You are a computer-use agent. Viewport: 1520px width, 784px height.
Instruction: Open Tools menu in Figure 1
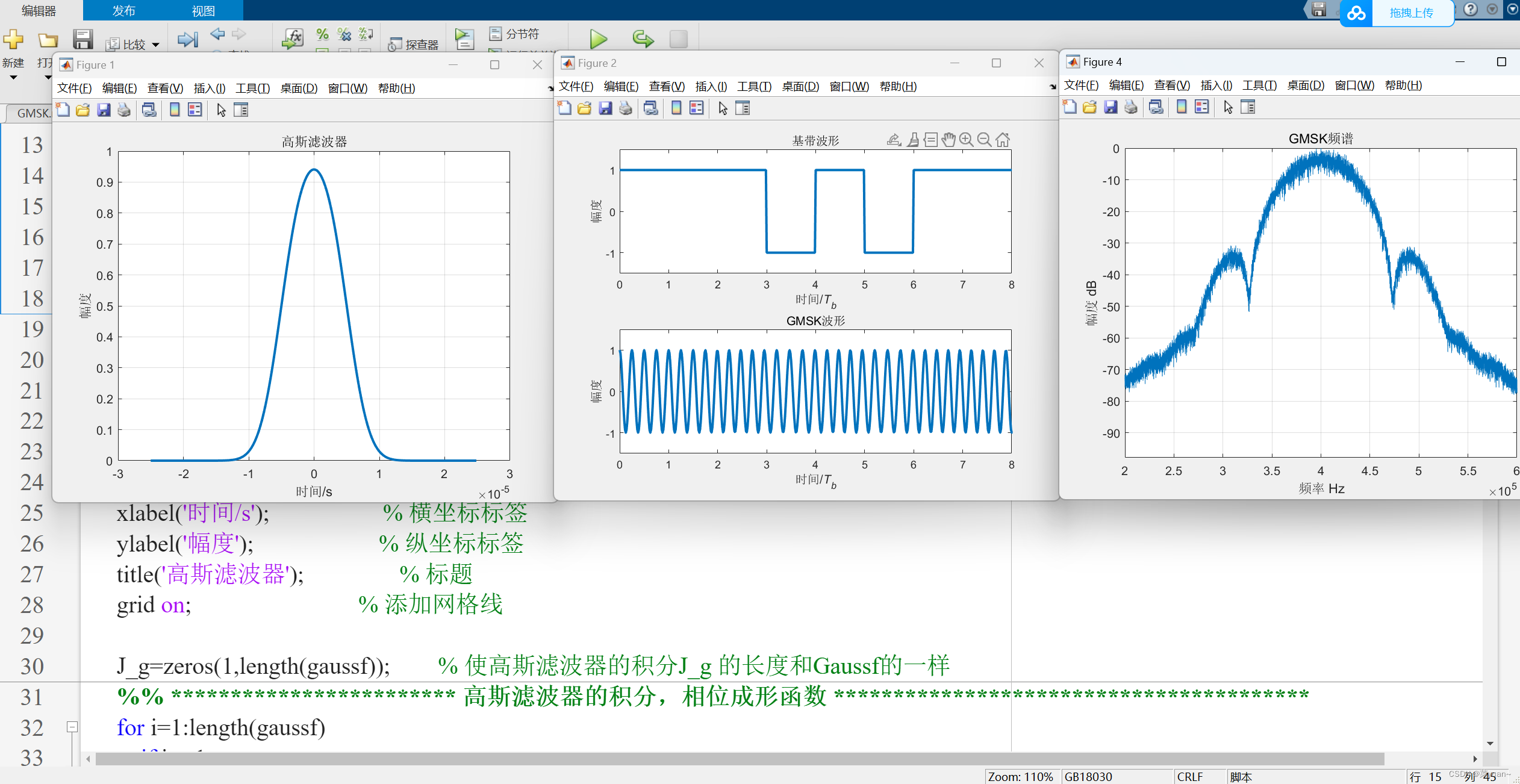pos(252,89)
